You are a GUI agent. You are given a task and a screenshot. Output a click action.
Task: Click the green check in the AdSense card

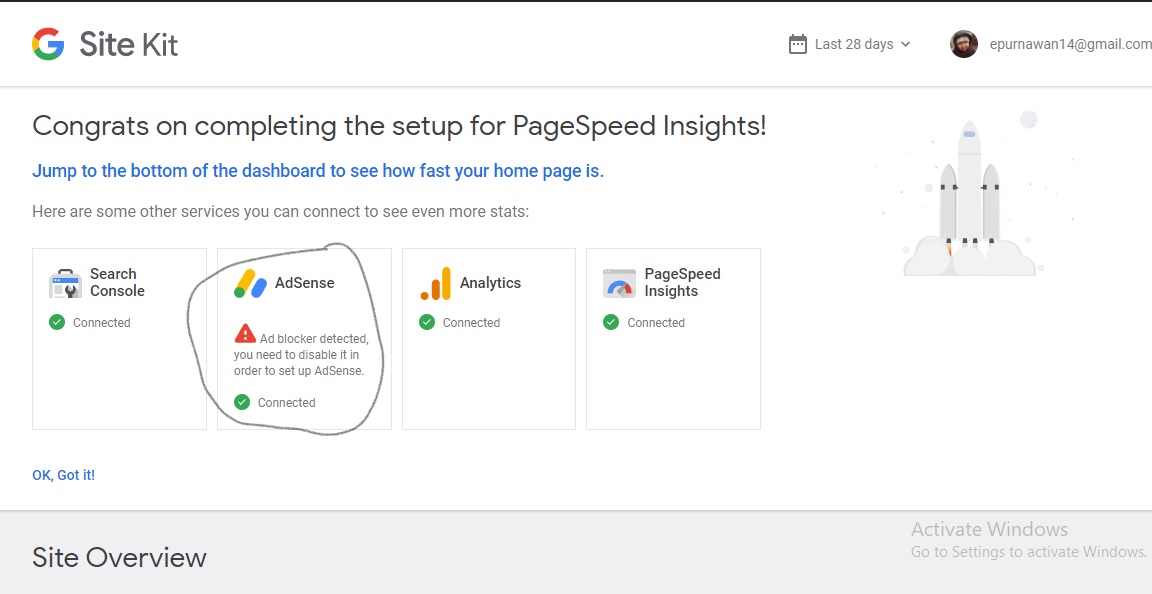click(x=242, y=402)
